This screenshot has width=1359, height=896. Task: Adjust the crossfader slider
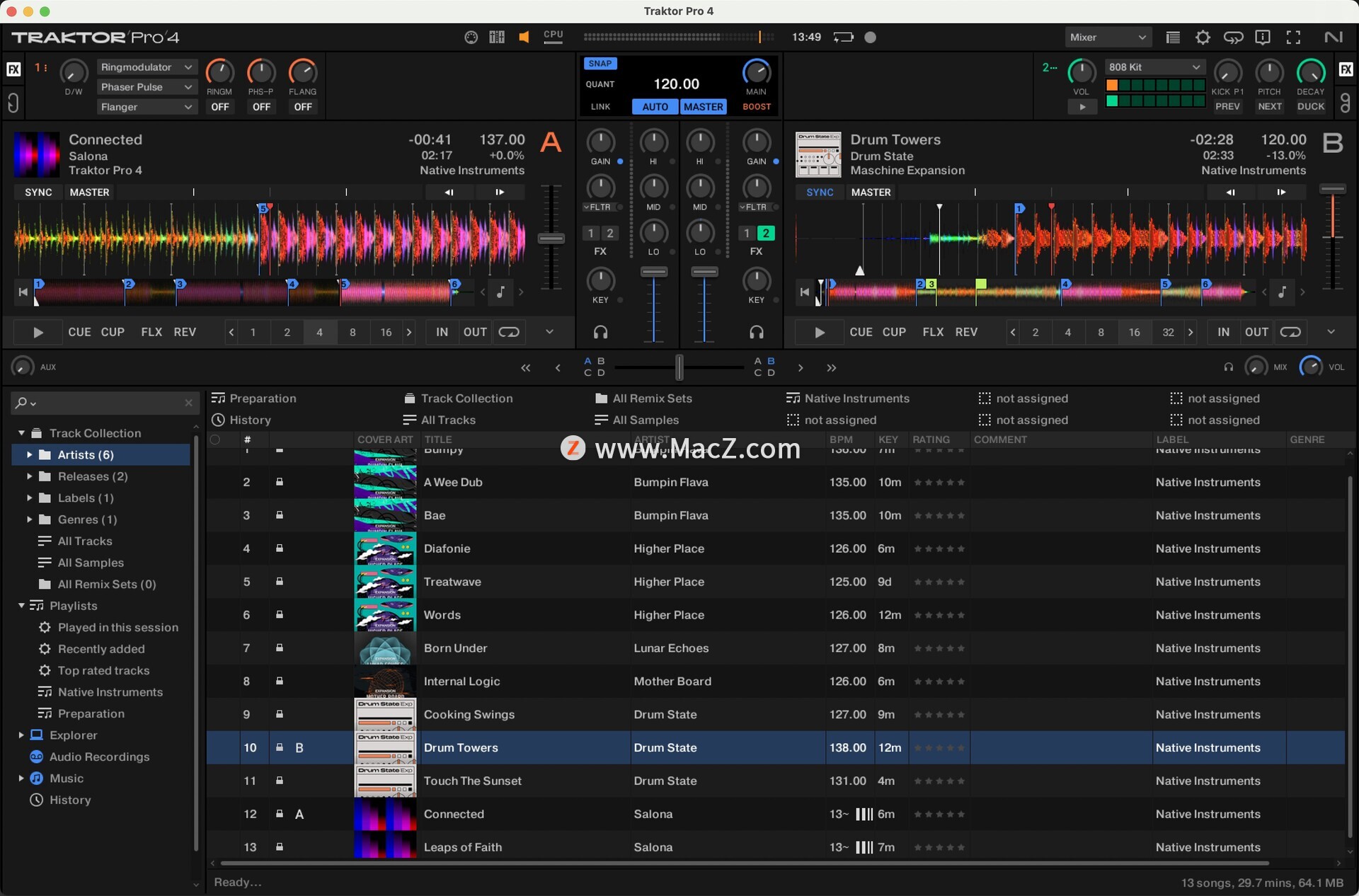pyautogui.click(x=679, y=367)
